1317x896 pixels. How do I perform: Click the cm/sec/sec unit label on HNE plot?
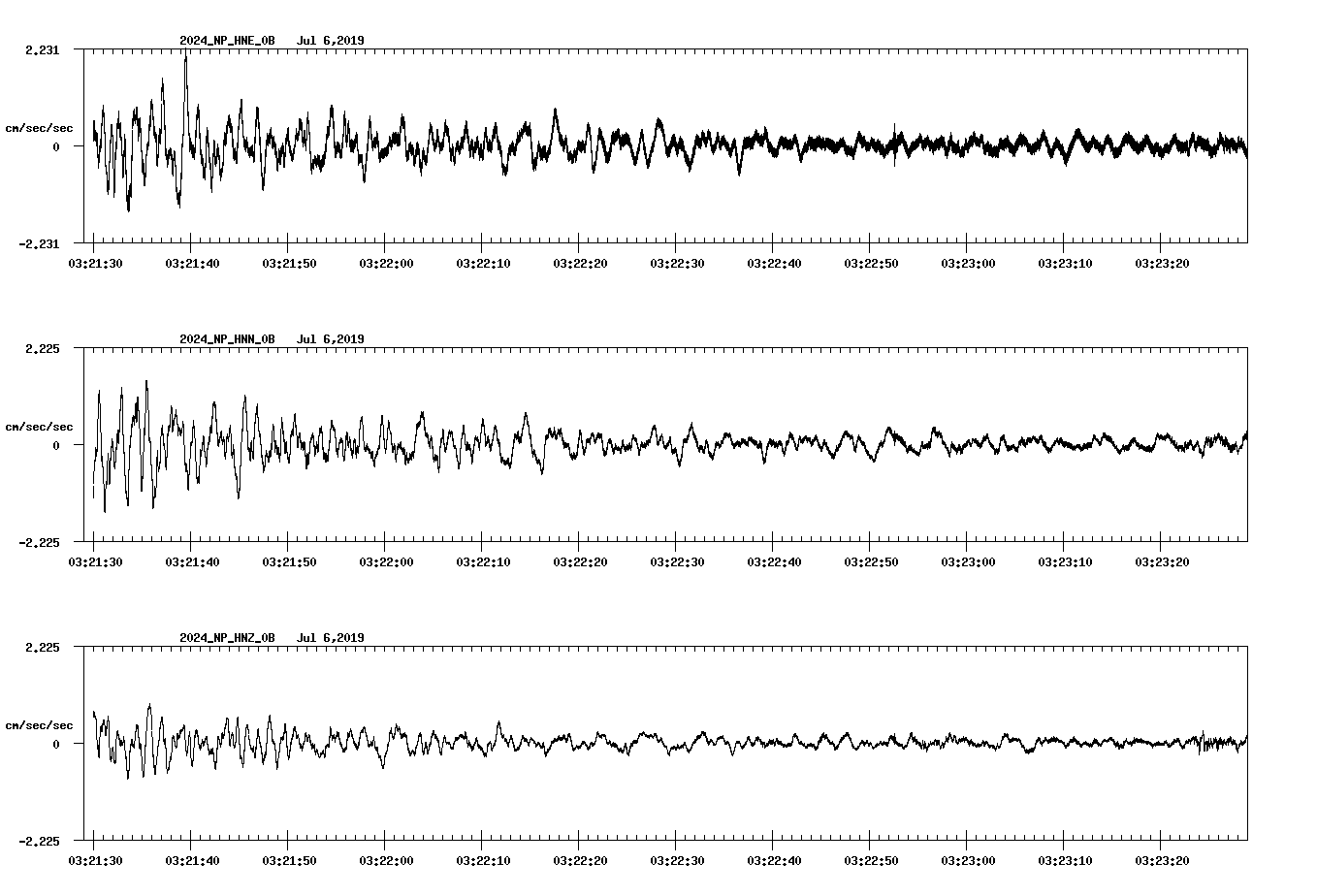pyautogui.click(x=39, y=128)
